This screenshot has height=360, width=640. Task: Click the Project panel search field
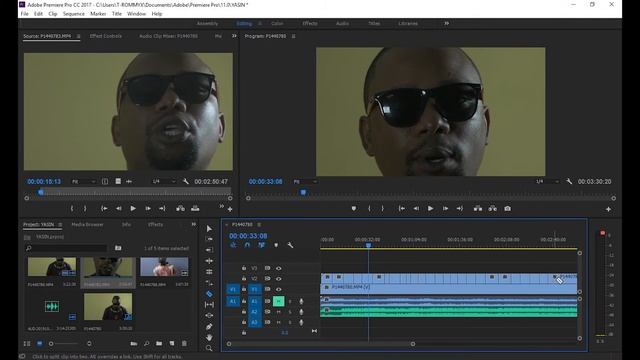66,248
